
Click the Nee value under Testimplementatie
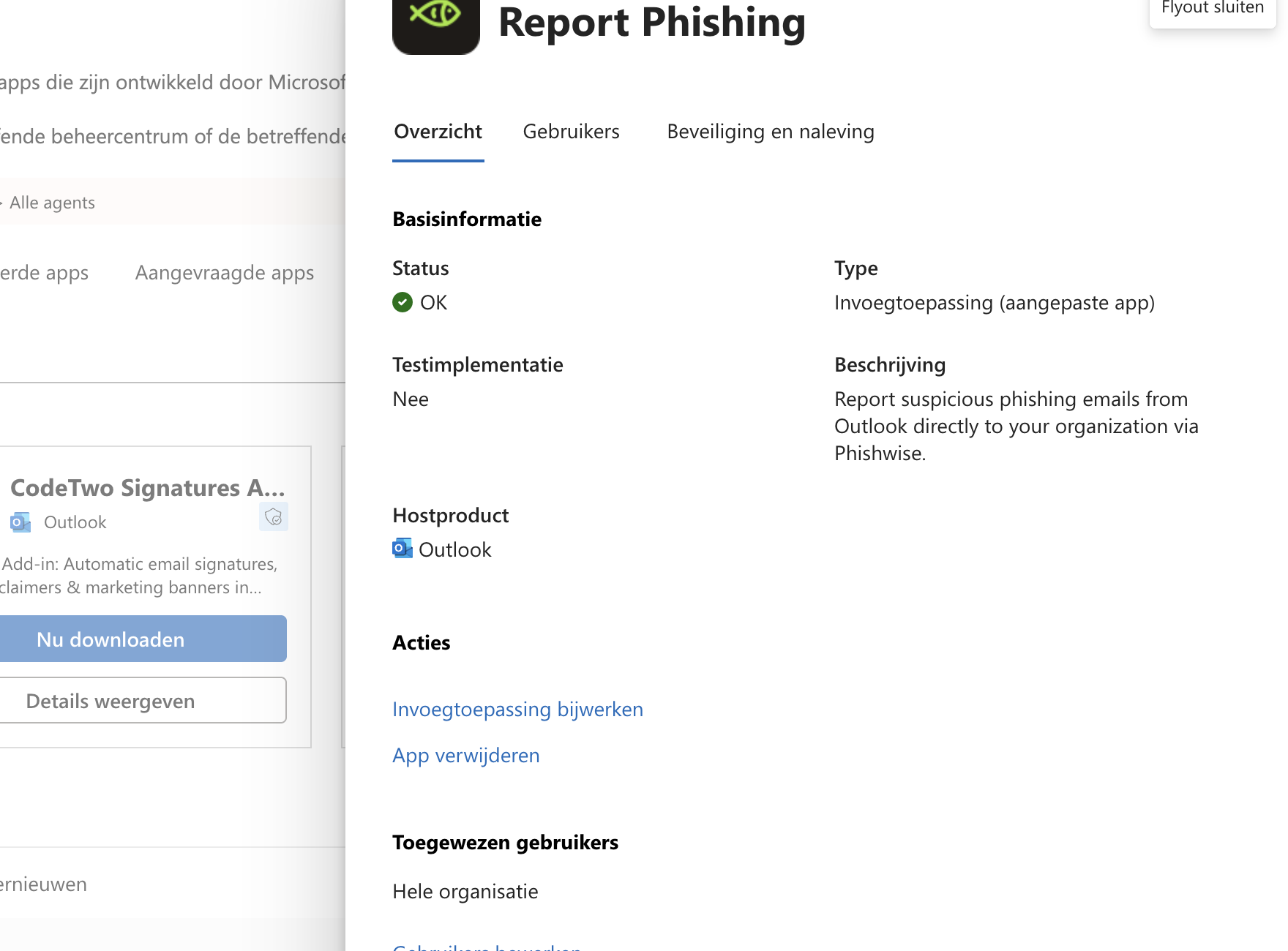click(411, 399)
